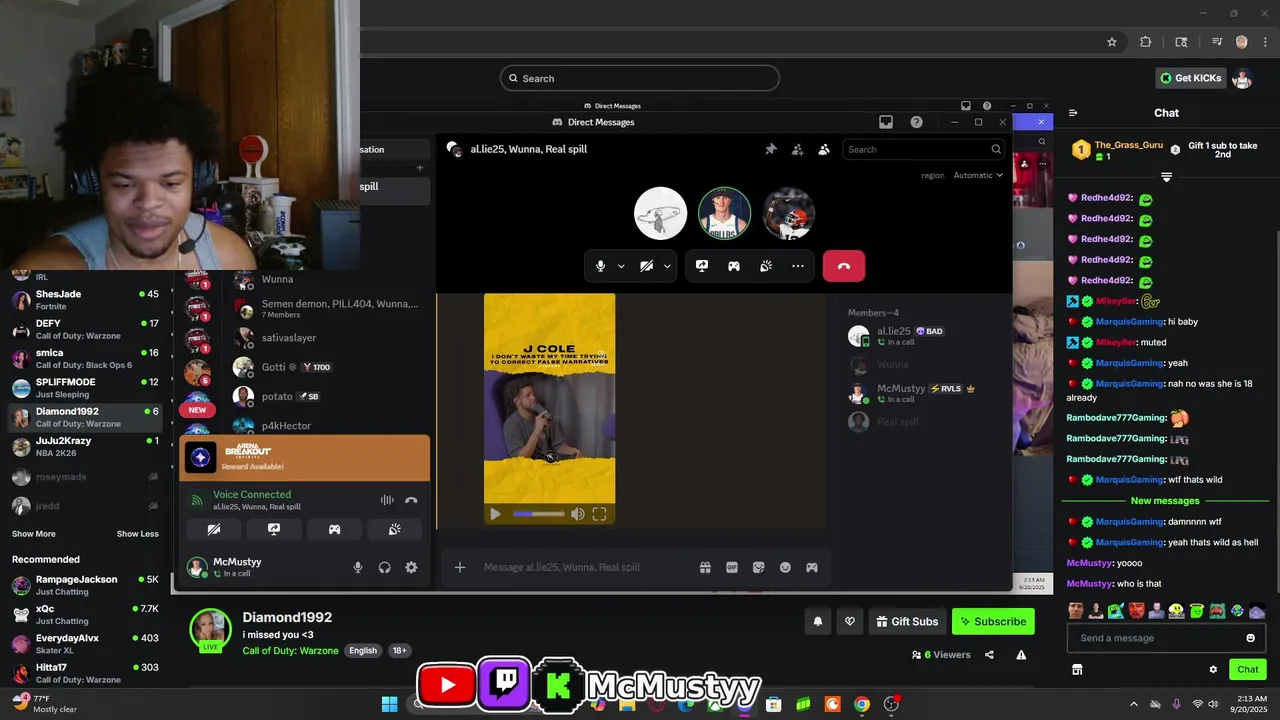Click Discord conversation search field
This screenshot has height=720, width=1280.
[923, 149]
